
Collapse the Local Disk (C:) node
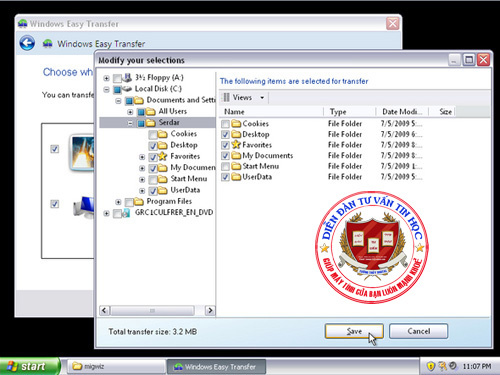click(106, 90)
